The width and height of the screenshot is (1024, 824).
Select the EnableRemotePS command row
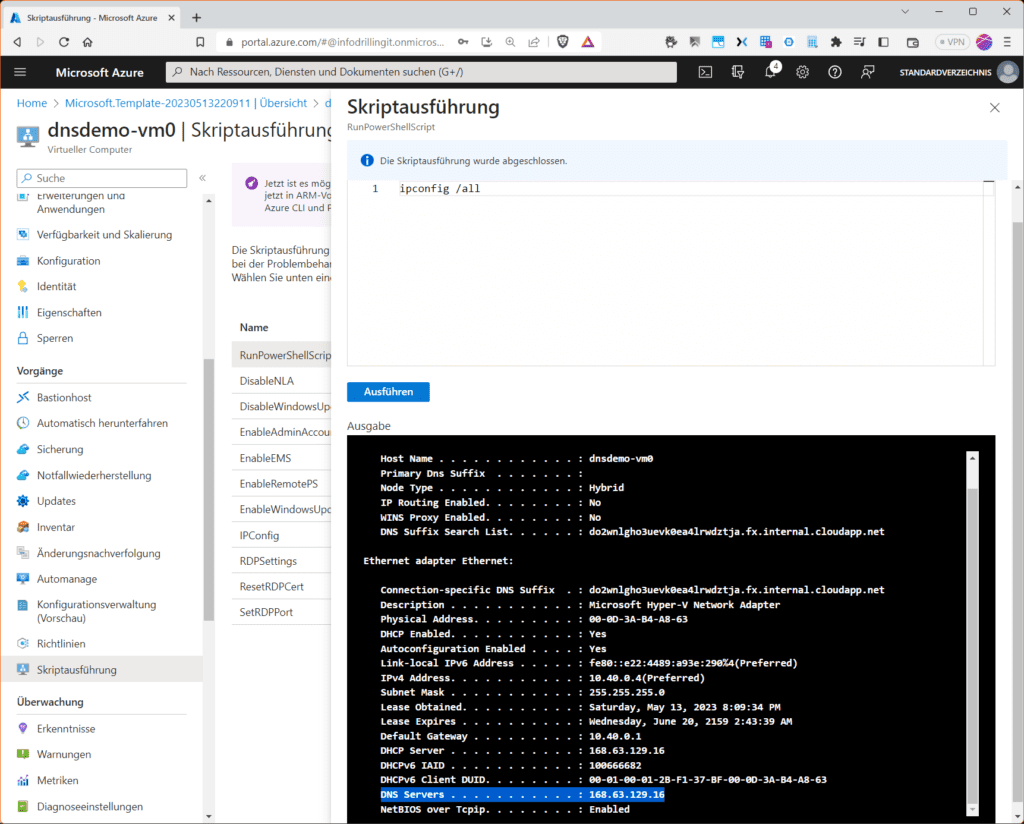pyautogui.click(x=281, y=483)
